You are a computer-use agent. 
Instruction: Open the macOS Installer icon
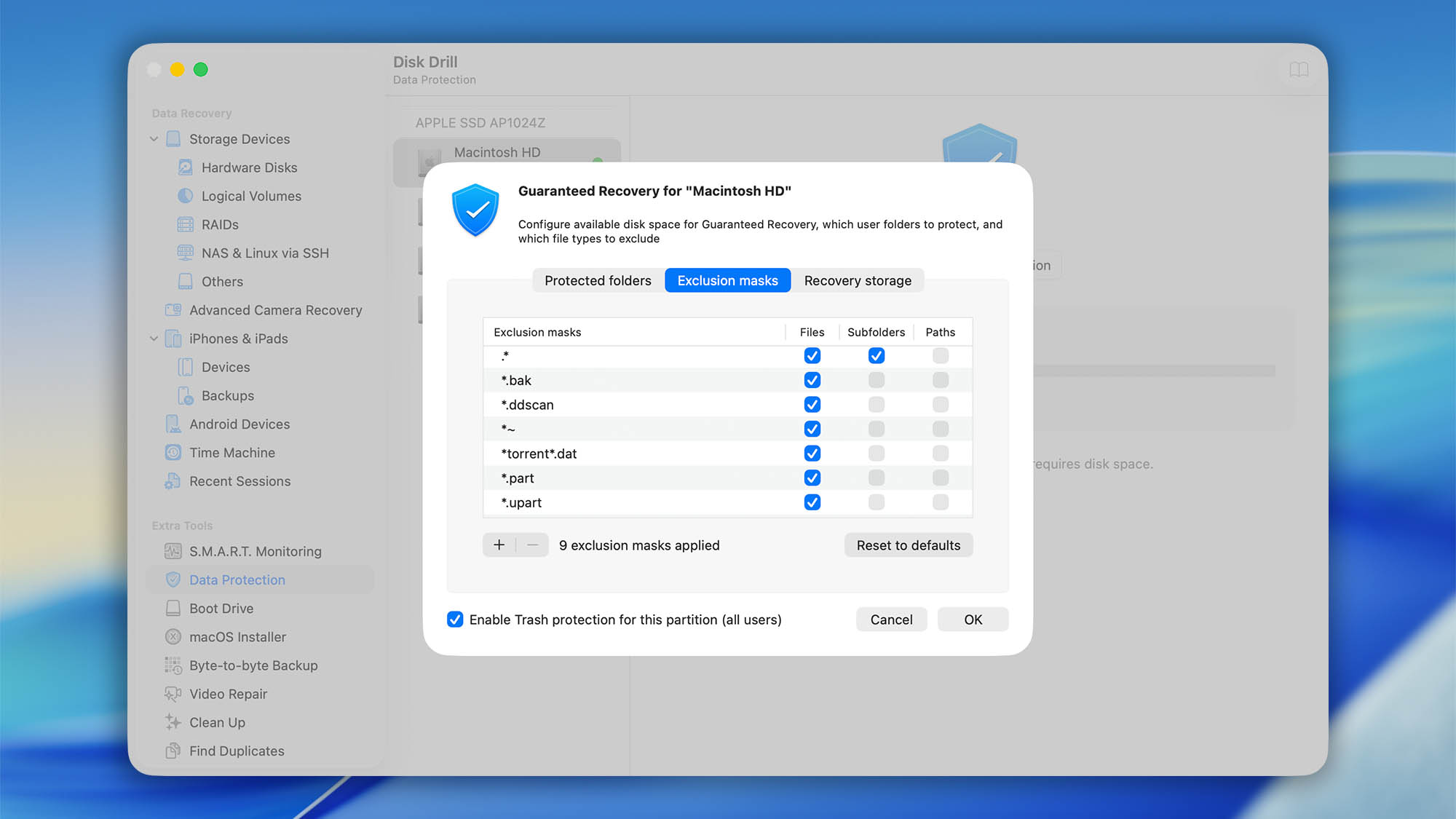point(173,636)
